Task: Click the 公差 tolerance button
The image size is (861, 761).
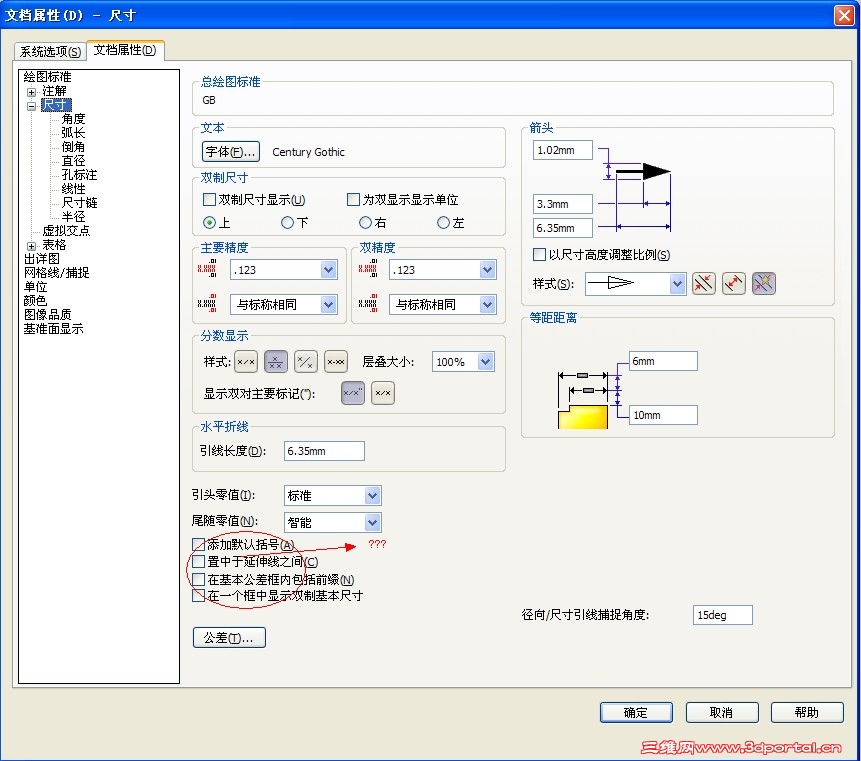Action: (x=229, y=637)
